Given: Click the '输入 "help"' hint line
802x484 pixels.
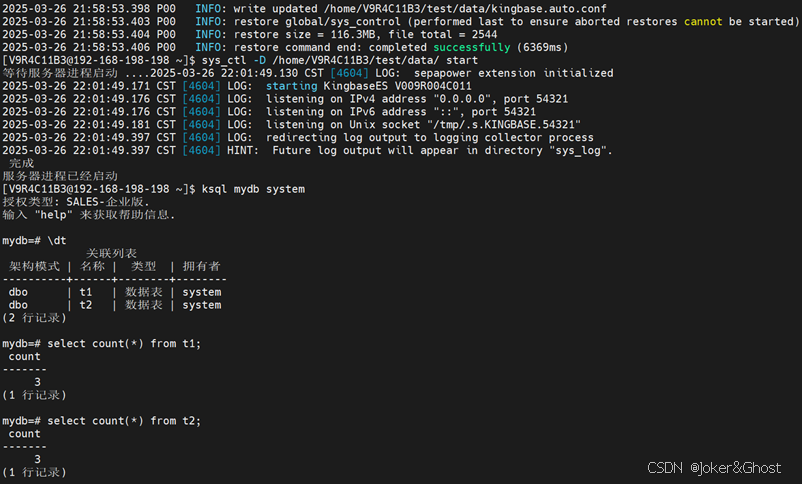Looking at the screenshot, I should [x=88, y=214].
